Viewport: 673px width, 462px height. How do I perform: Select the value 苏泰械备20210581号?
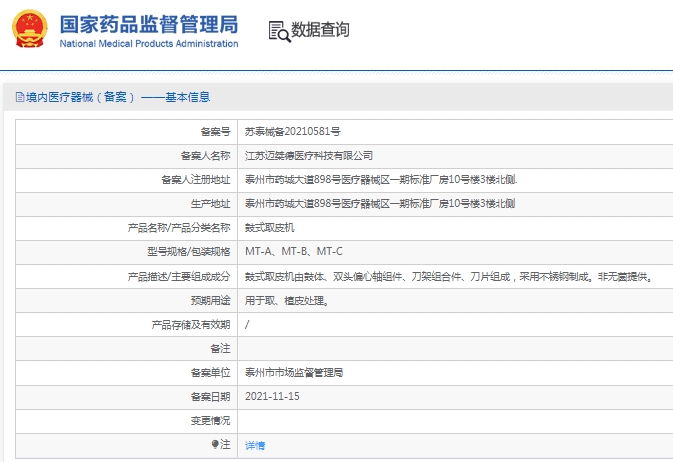293,131
